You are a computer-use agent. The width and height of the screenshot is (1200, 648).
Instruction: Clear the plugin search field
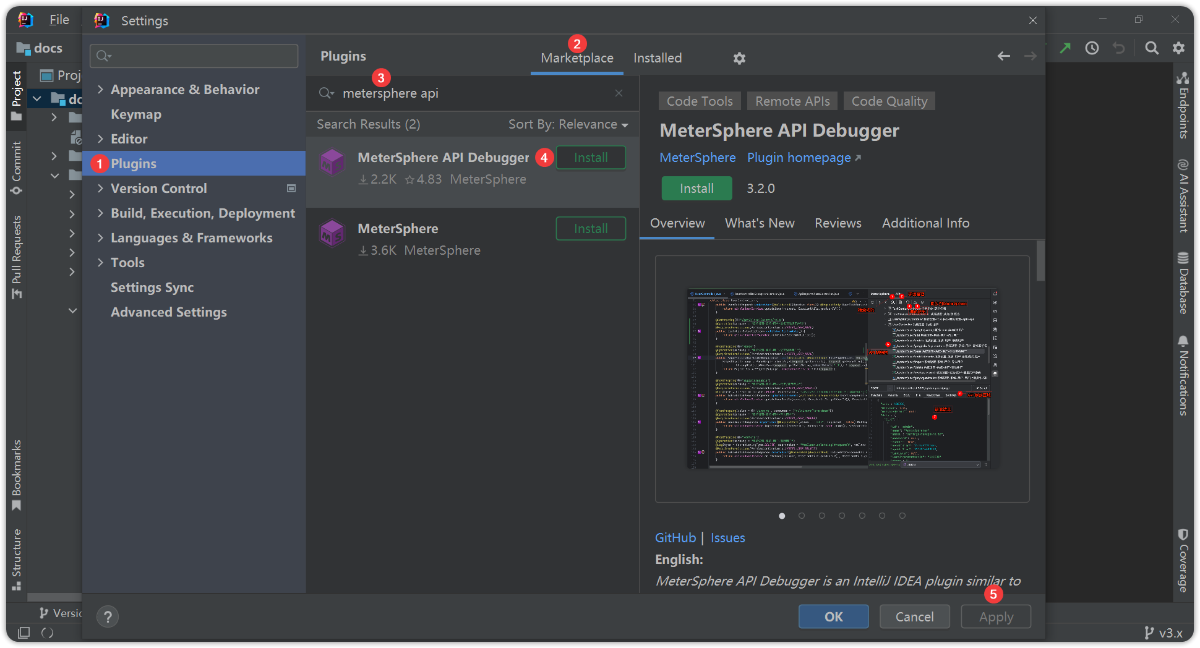(618, 93)
